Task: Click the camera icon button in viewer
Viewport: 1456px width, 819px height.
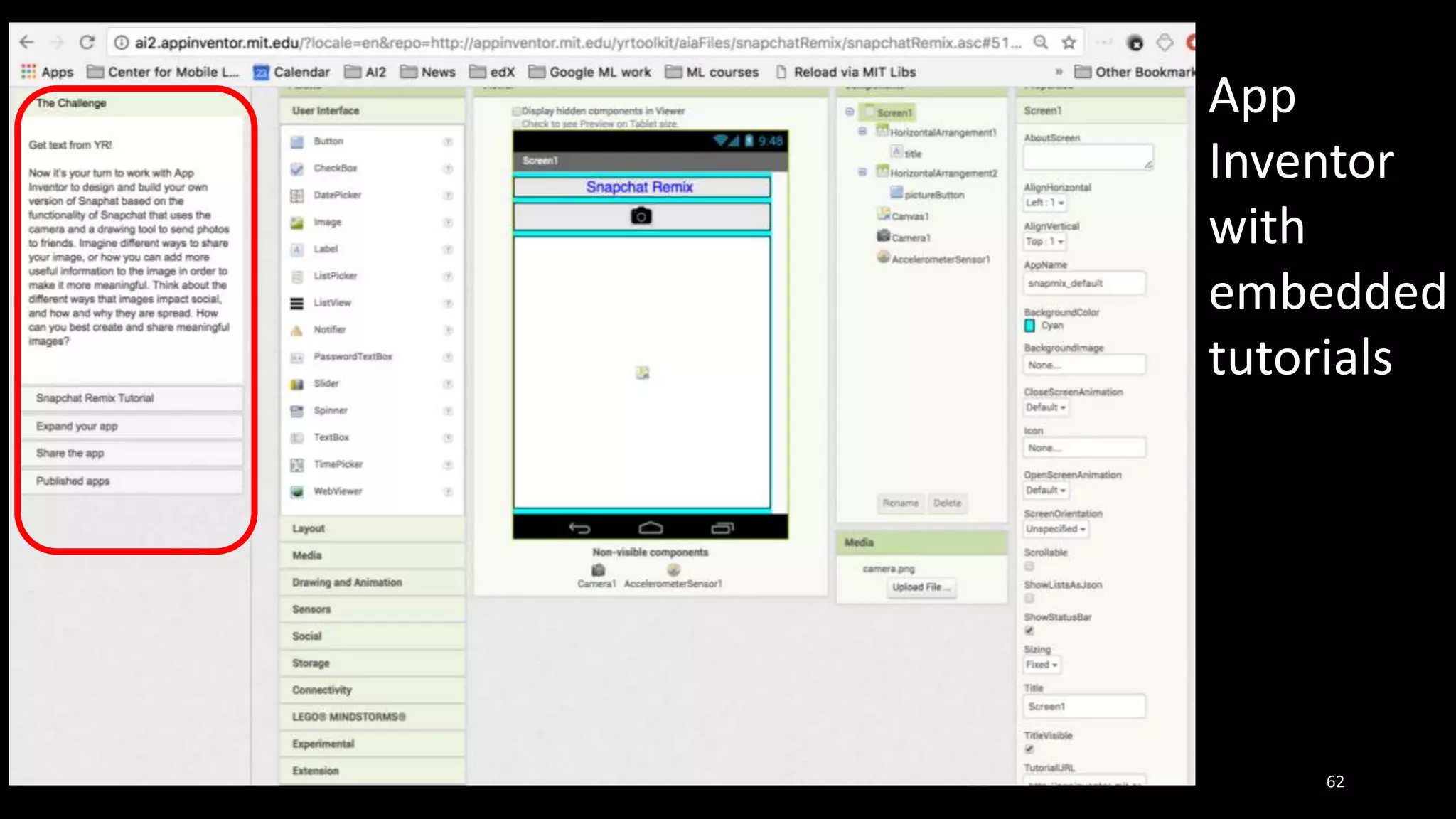Action: click(x=641, y=216)
